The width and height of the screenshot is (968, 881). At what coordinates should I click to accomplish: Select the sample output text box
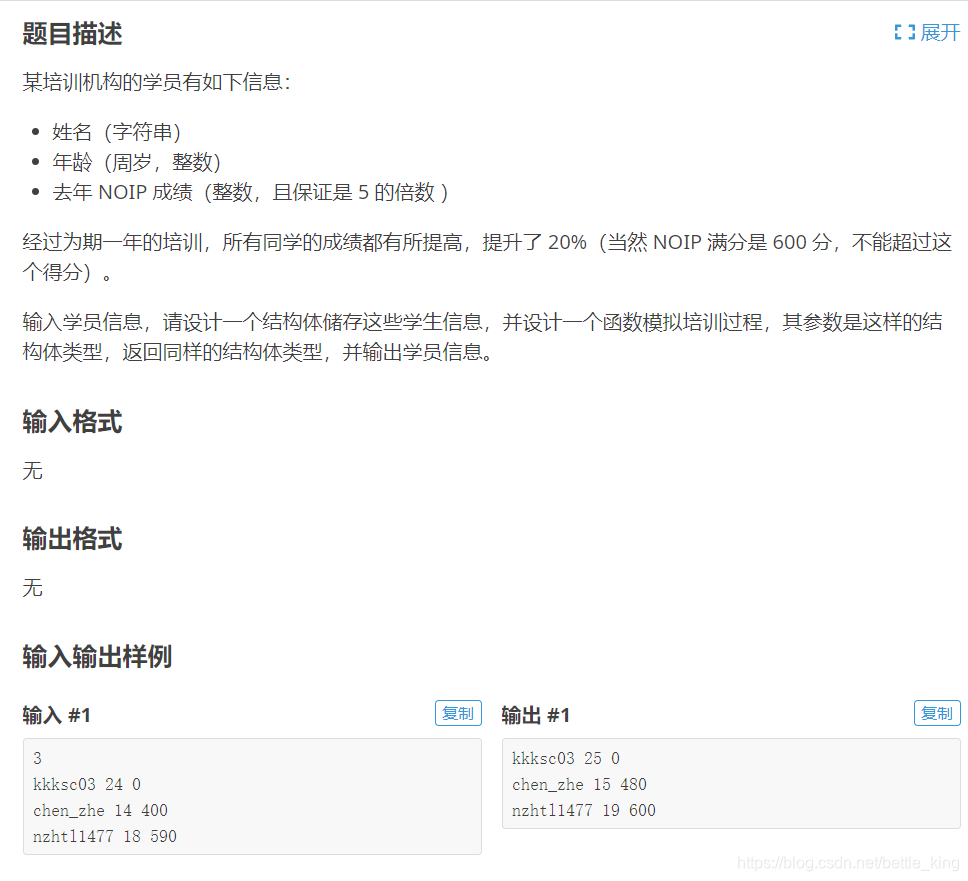tap(729, 784)
